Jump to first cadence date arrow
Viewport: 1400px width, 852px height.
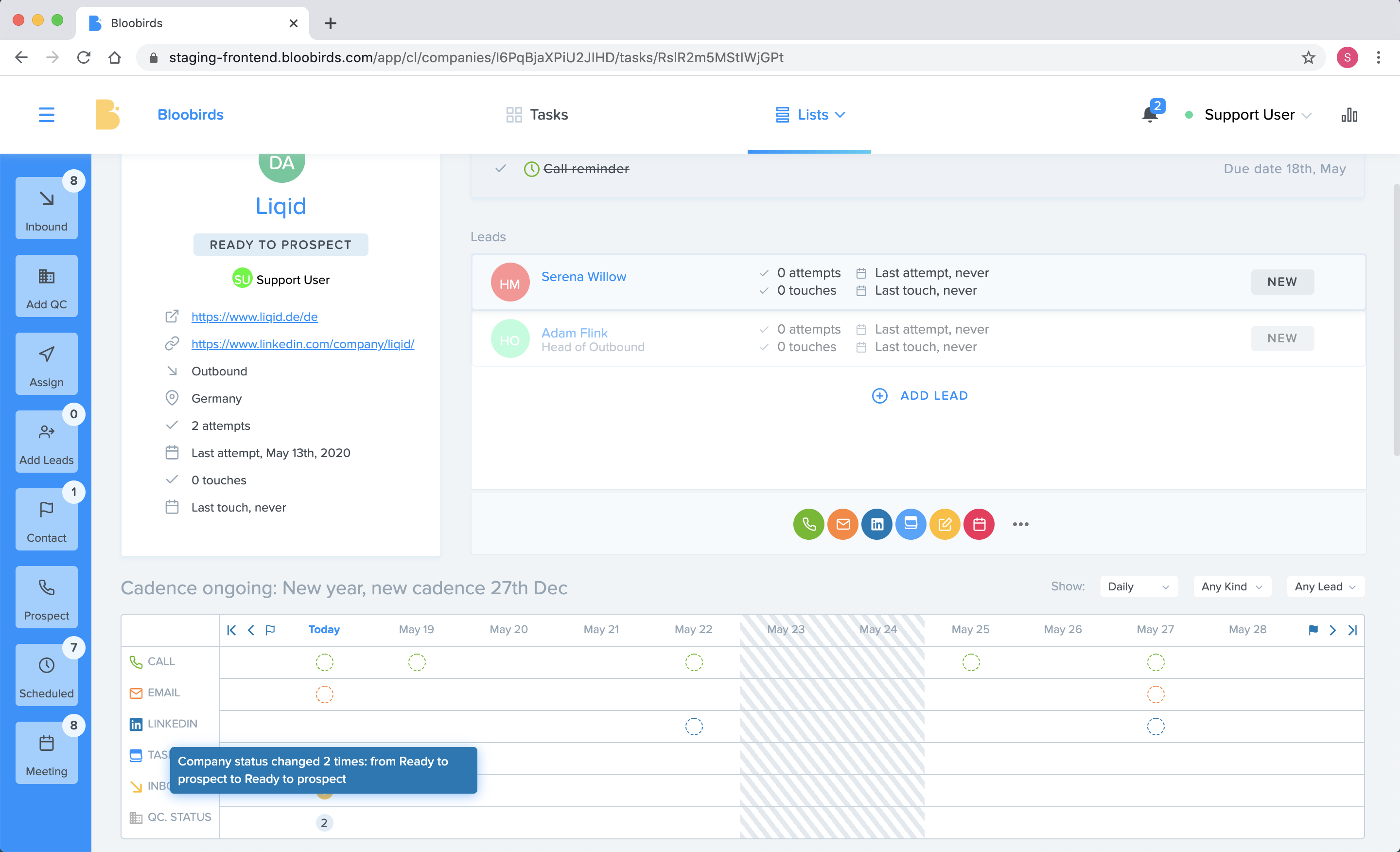[x=231, y=630]
